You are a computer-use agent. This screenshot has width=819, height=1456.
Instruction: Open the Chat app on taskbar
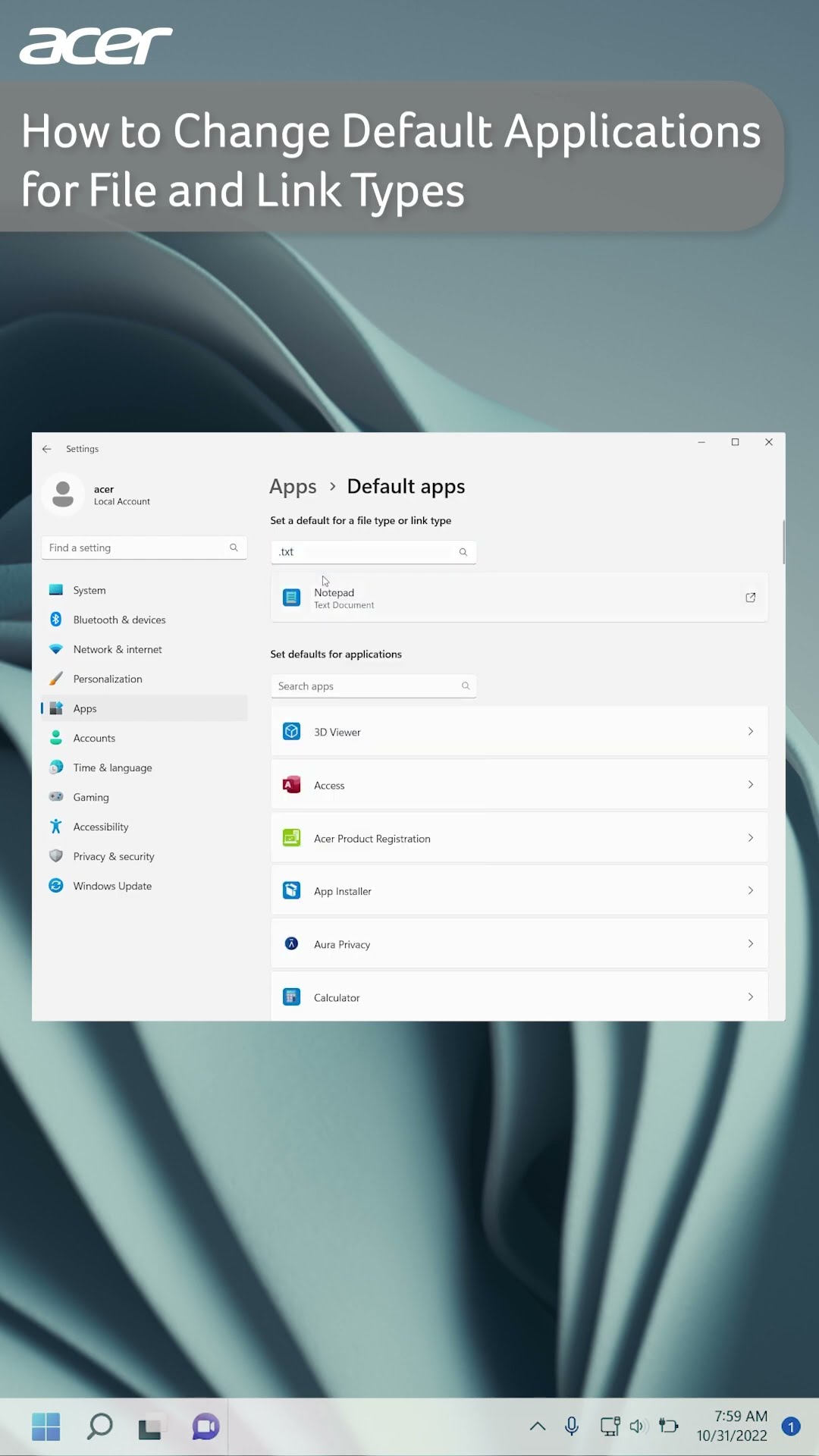pos(206,1427)
